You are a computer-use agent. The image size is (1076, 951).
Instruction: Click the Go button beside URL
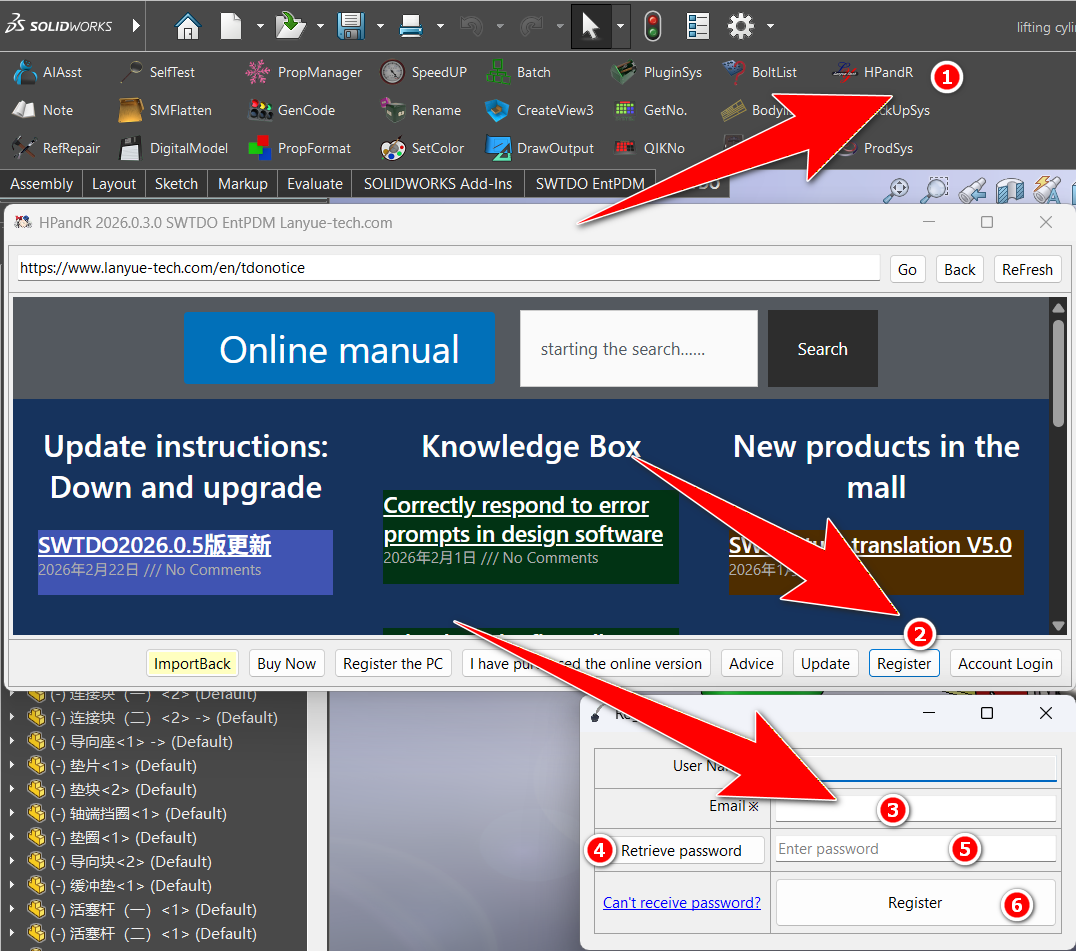pyautogui.click(x=907, y=270)
